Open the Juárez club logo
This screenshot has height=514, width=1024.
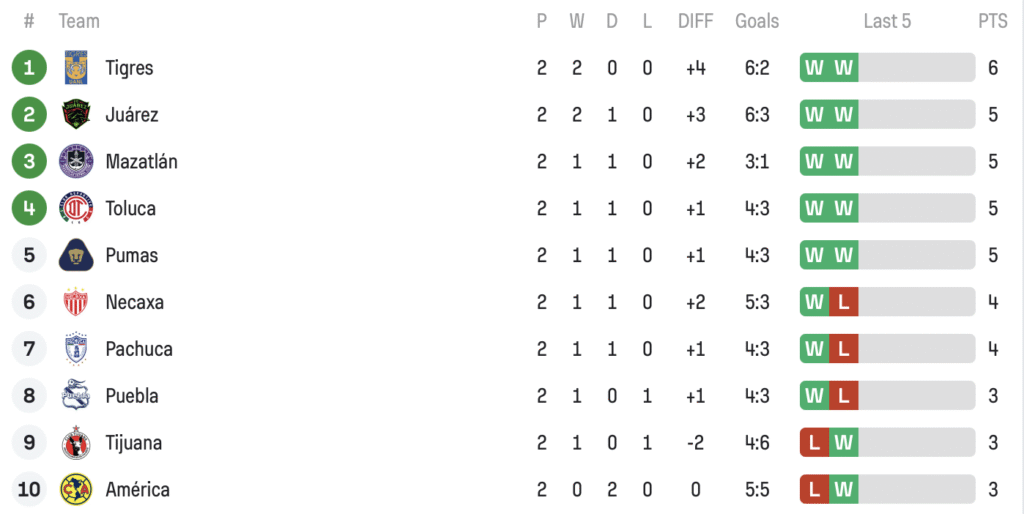tap(76, 114)
